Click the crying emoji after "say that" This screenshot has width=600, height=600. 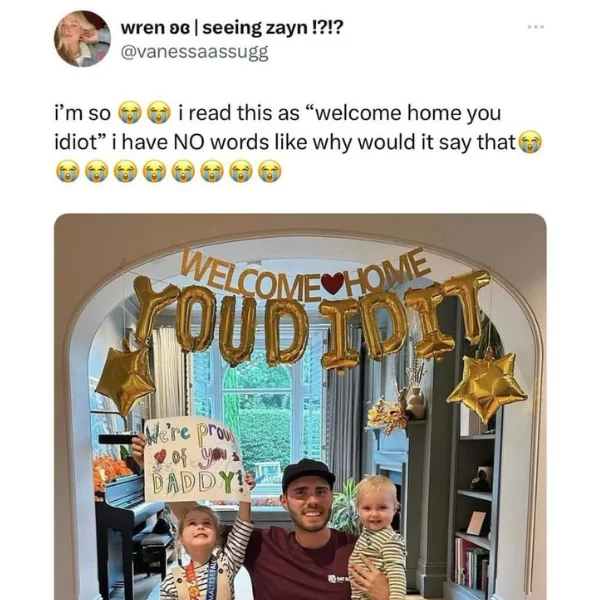click(530, 142)
